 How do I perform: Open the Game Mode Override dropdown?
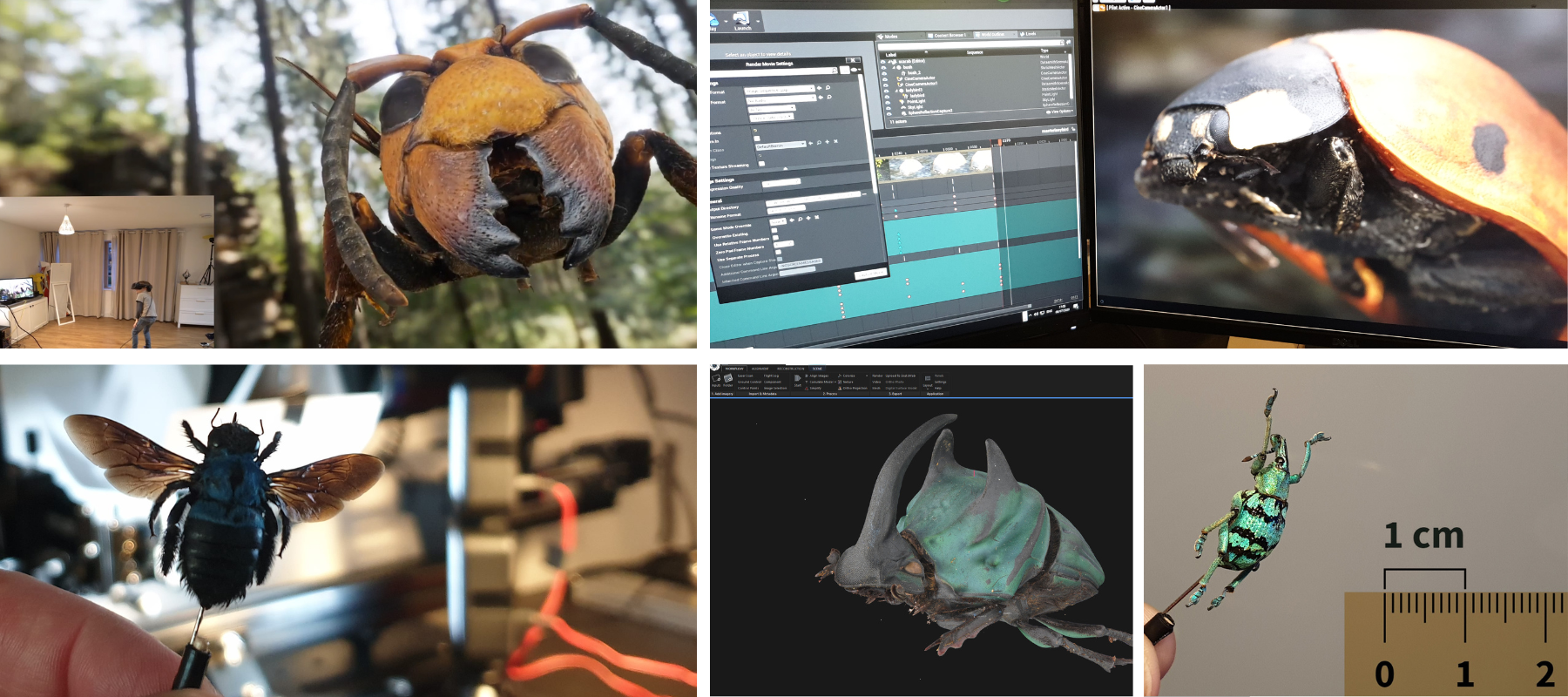(778, 222)
